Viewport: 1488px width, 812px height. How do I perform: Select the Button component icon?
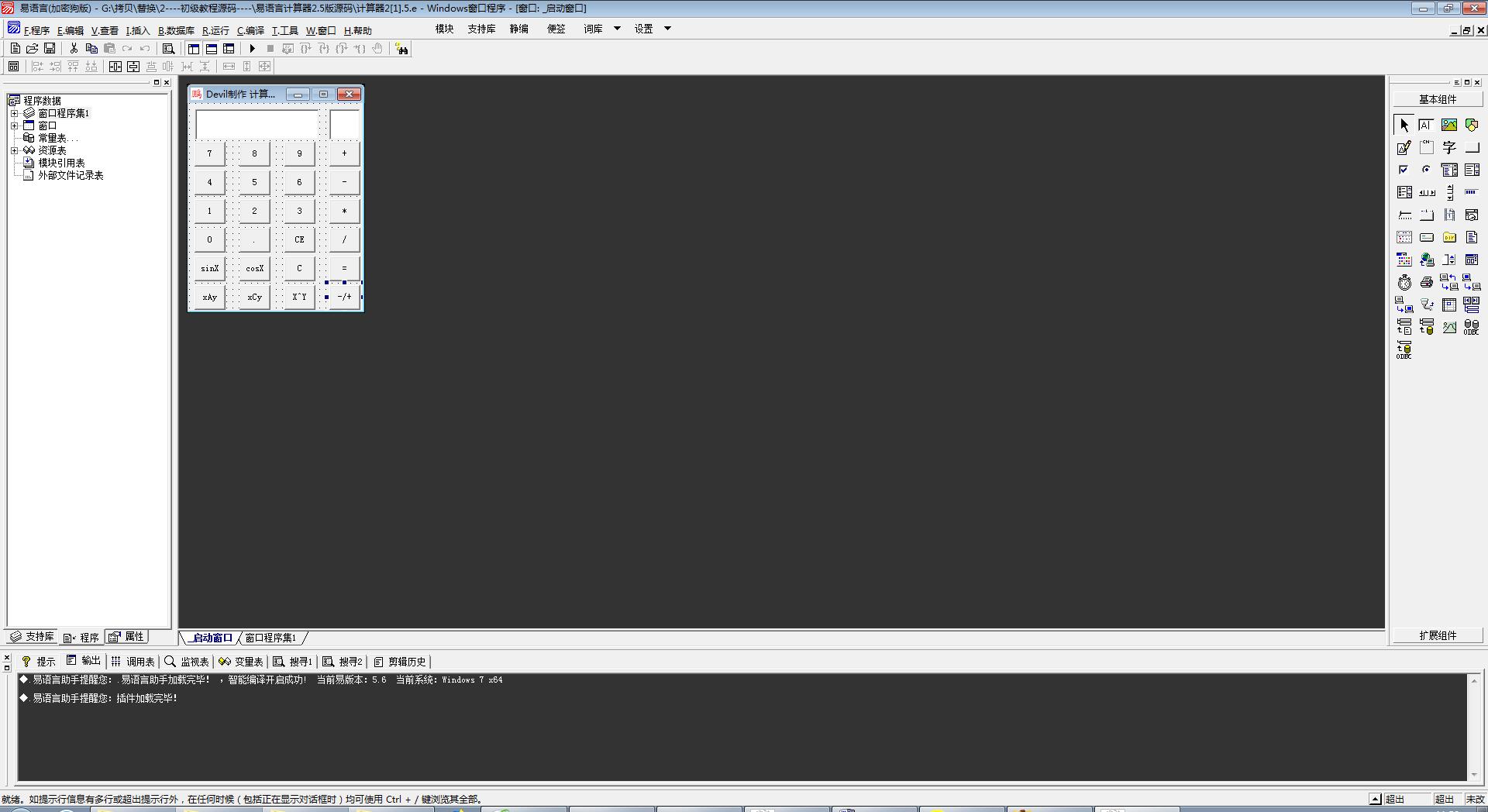1472,147
